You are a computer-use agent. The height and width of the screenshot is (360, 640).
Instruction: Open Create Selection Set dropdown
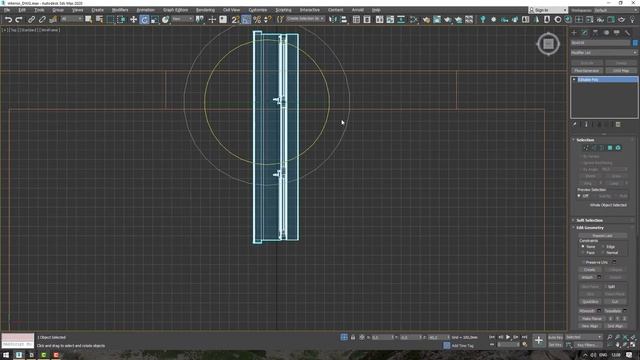305,19
